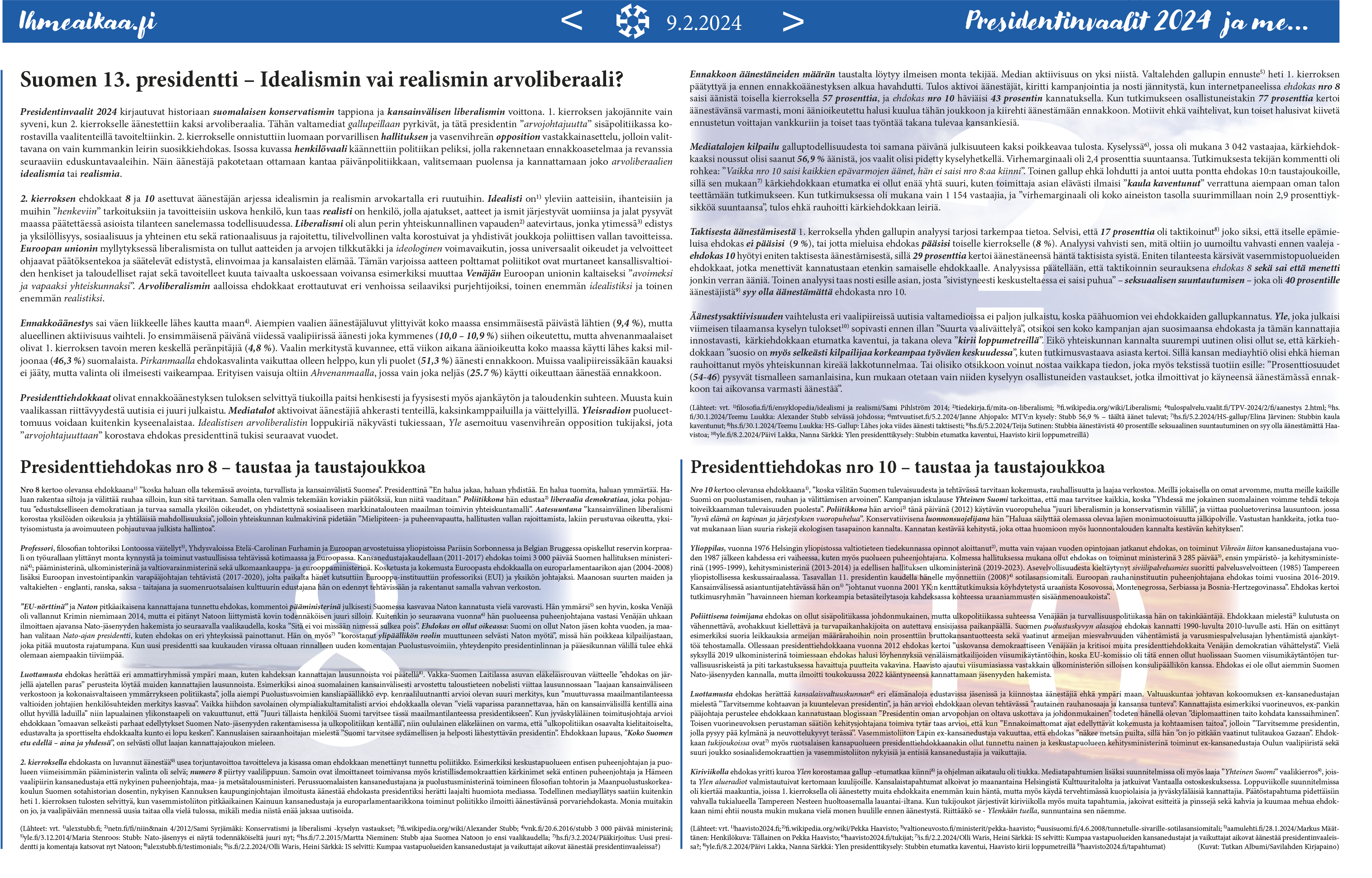The image size is (1372, 878).
Task: Open the Ihmeaikaa.fi site logo
Action: coord(87,22)
